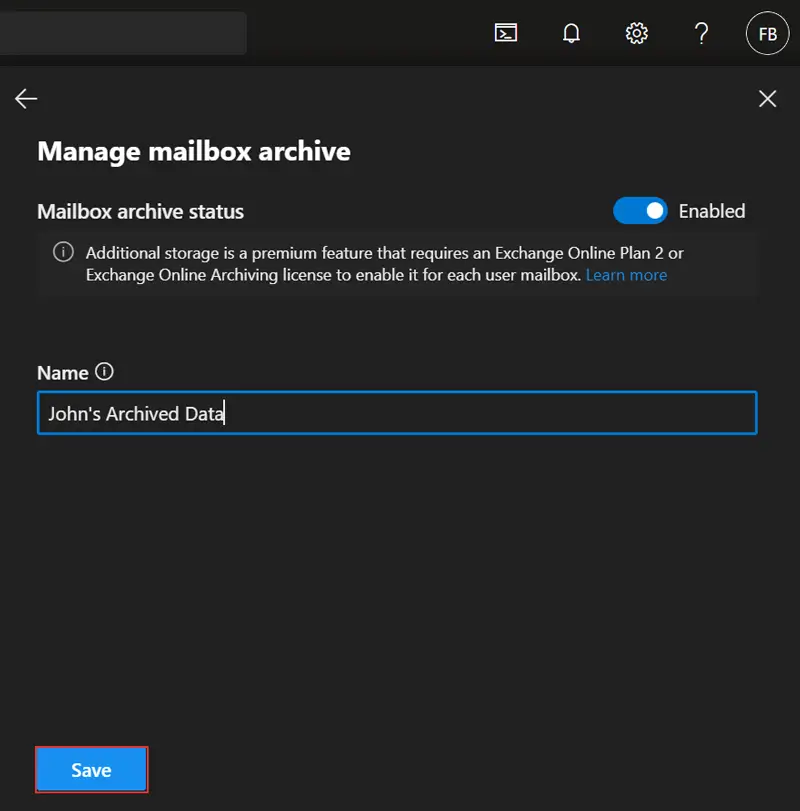800x811 pixels.
Task: Close the Manage mailbox archive panel
Action: [x=767, y=98]
